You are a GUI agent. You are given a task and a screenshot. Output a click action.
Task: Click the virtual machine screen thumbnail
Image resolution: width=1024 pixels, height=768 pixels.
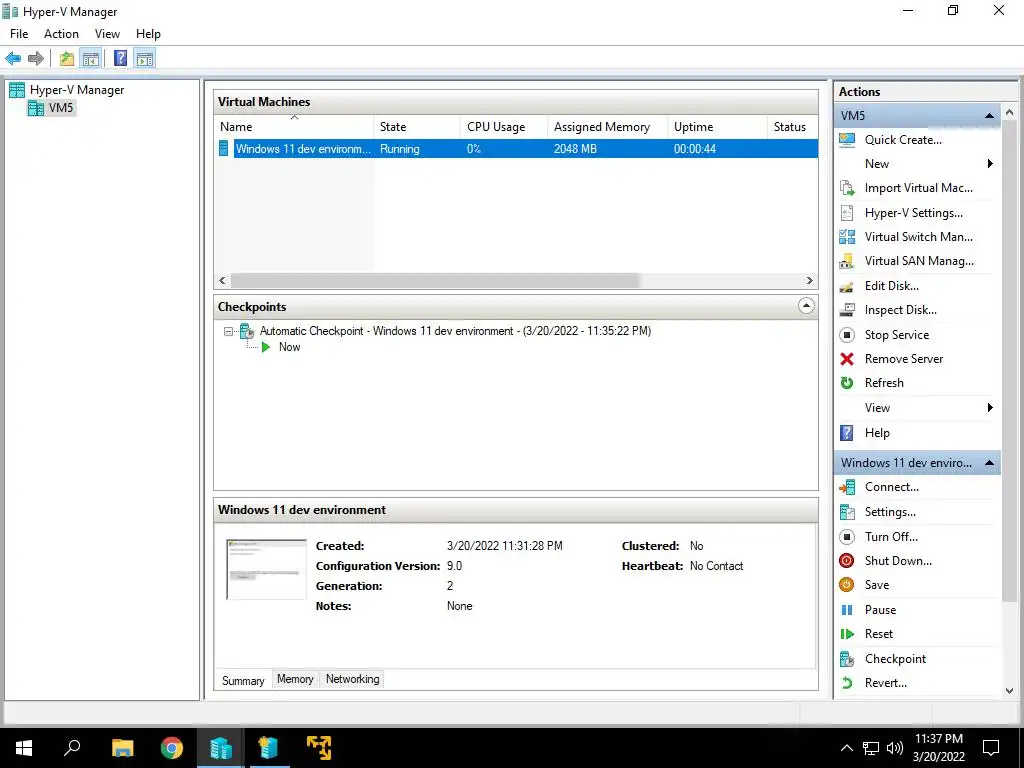[266, 569]
